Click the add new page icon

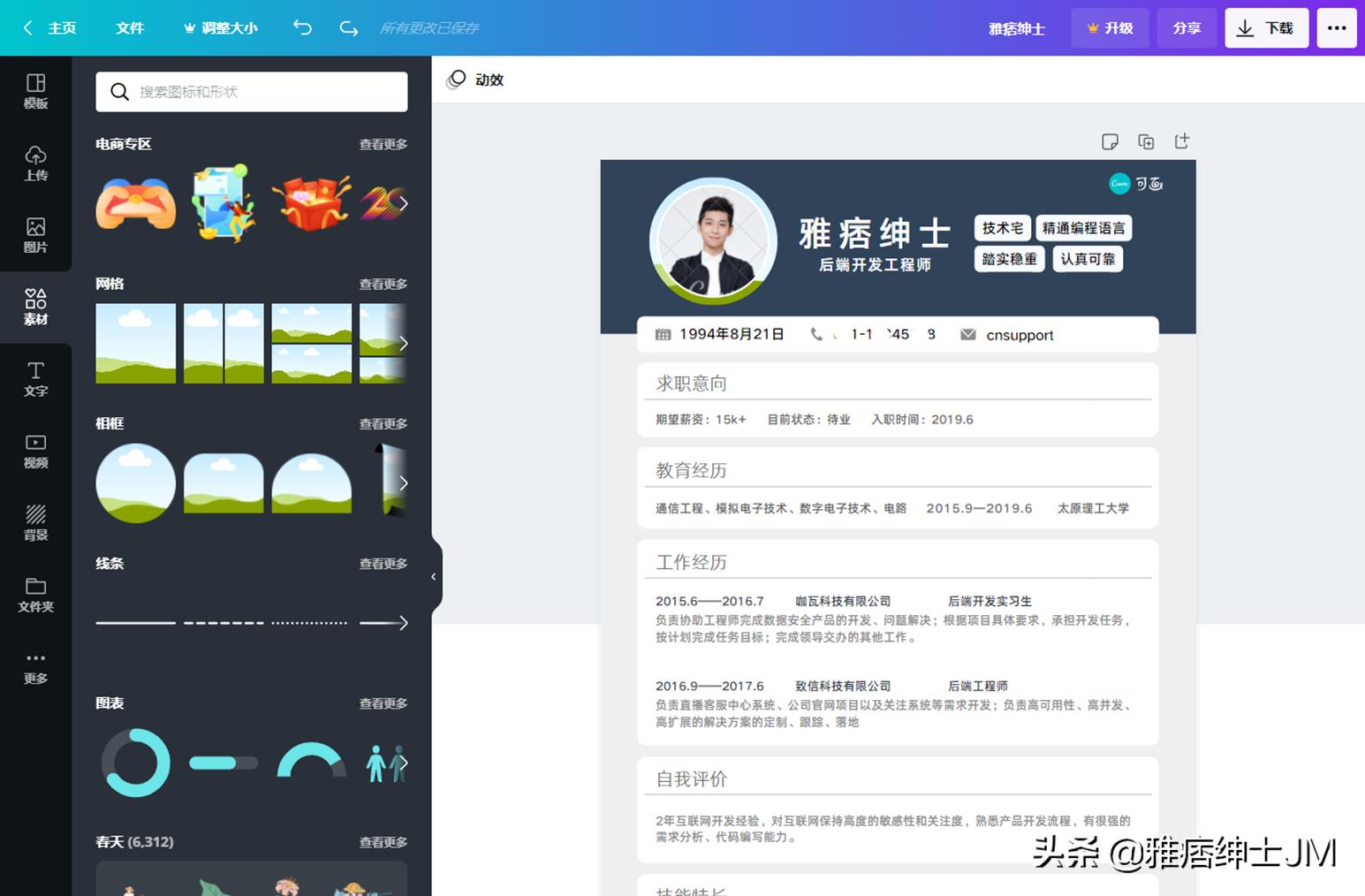click(x=1182, y=141)
